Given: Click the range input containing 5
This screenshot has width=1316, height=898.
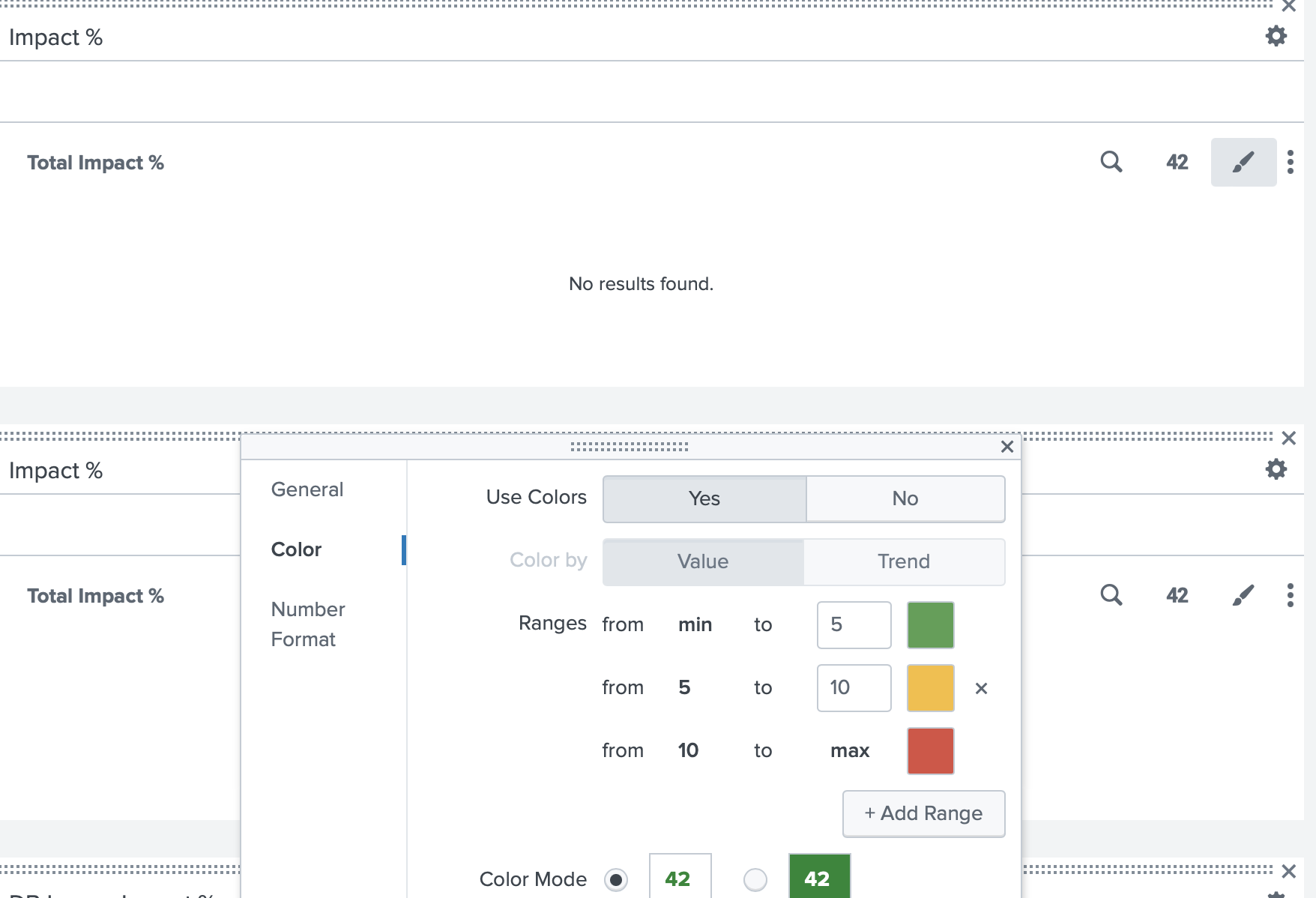Looking at the screenshot, I should pyautogui.click(x=853, y=625).
